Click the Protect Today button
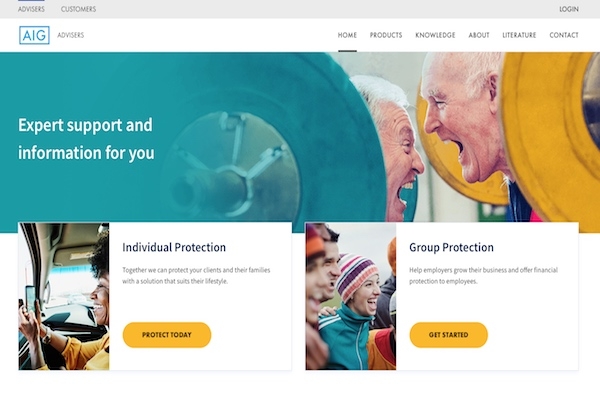The height and width of the screenshot is (400, 600). coord(167,335)
